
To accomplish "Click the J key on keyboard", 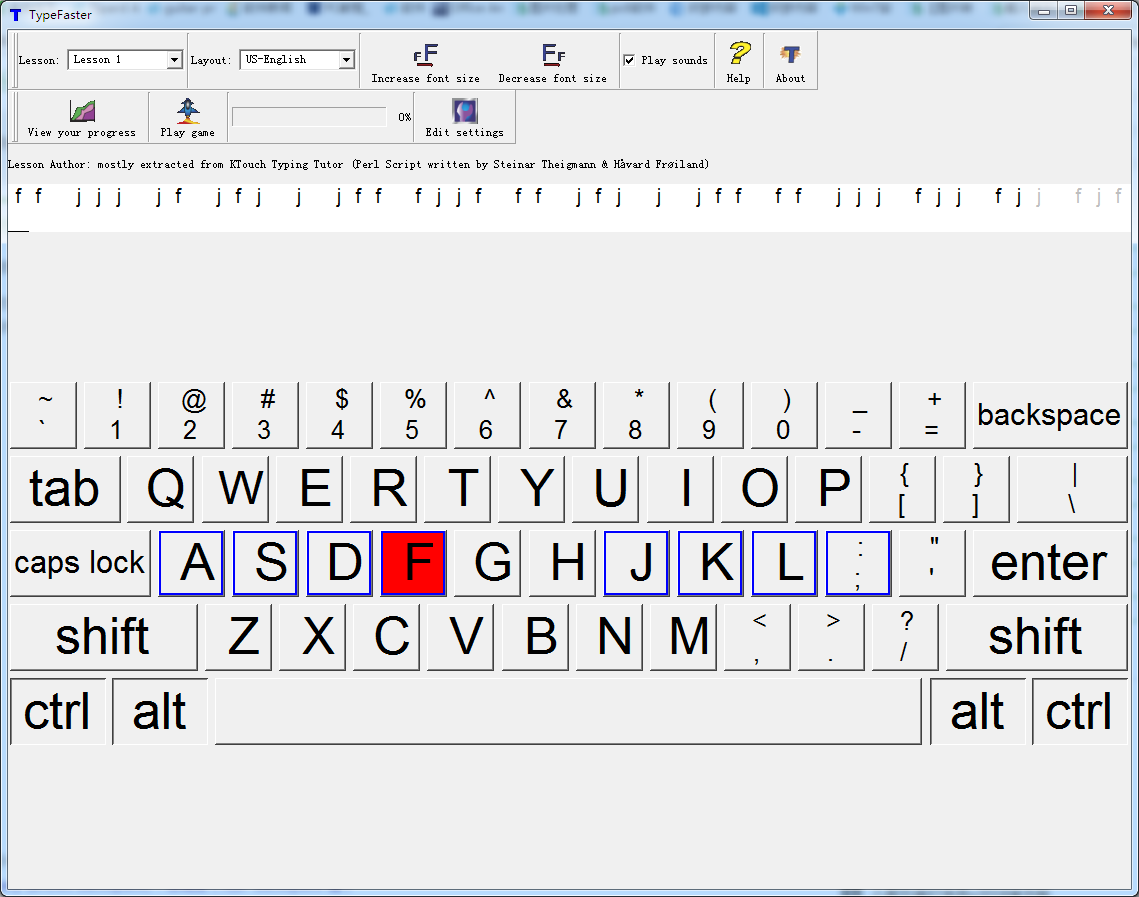I will [636, 563].
